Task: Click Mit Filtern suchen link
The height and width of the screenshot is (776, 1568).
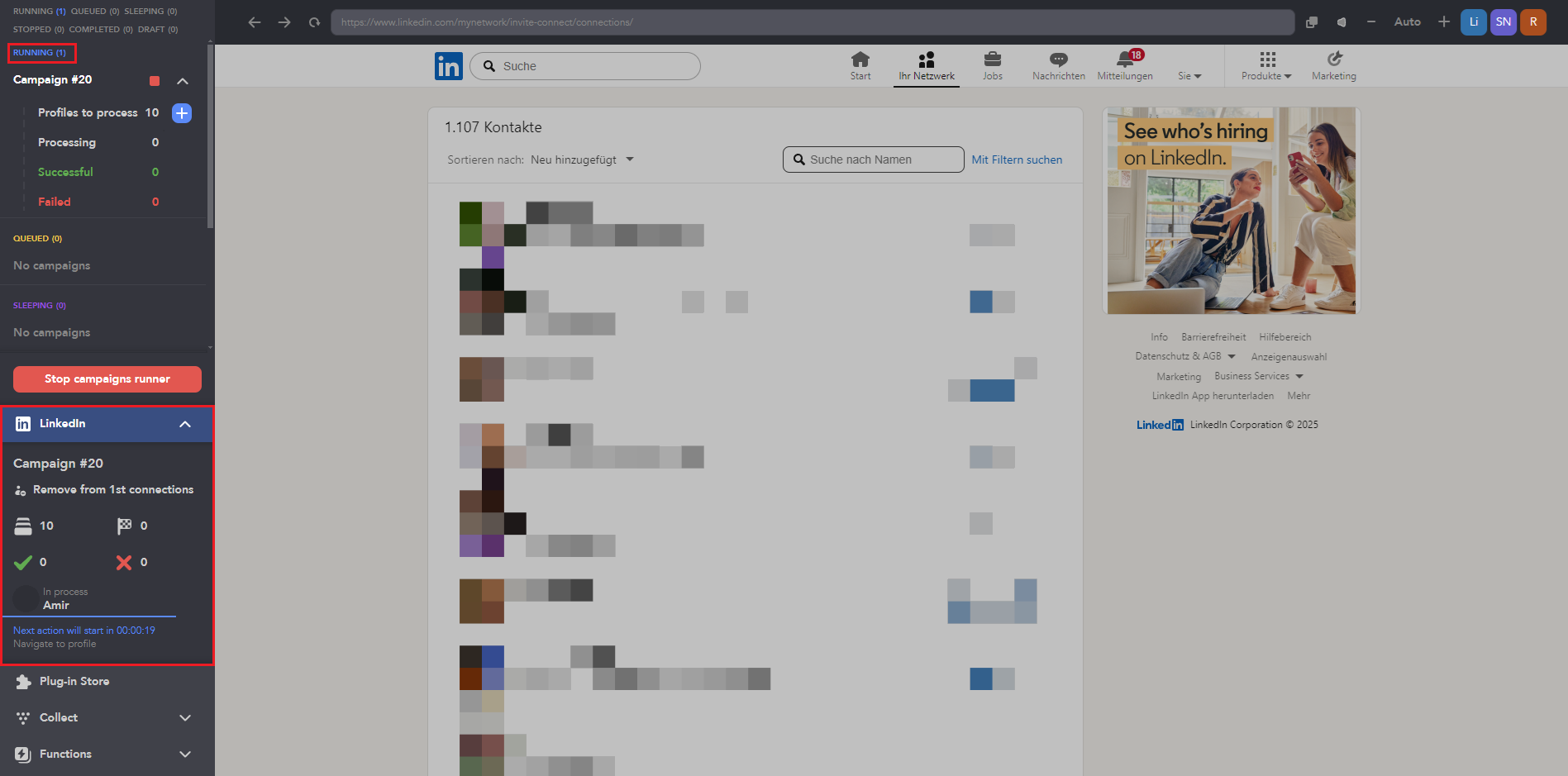Action: 1017,159
